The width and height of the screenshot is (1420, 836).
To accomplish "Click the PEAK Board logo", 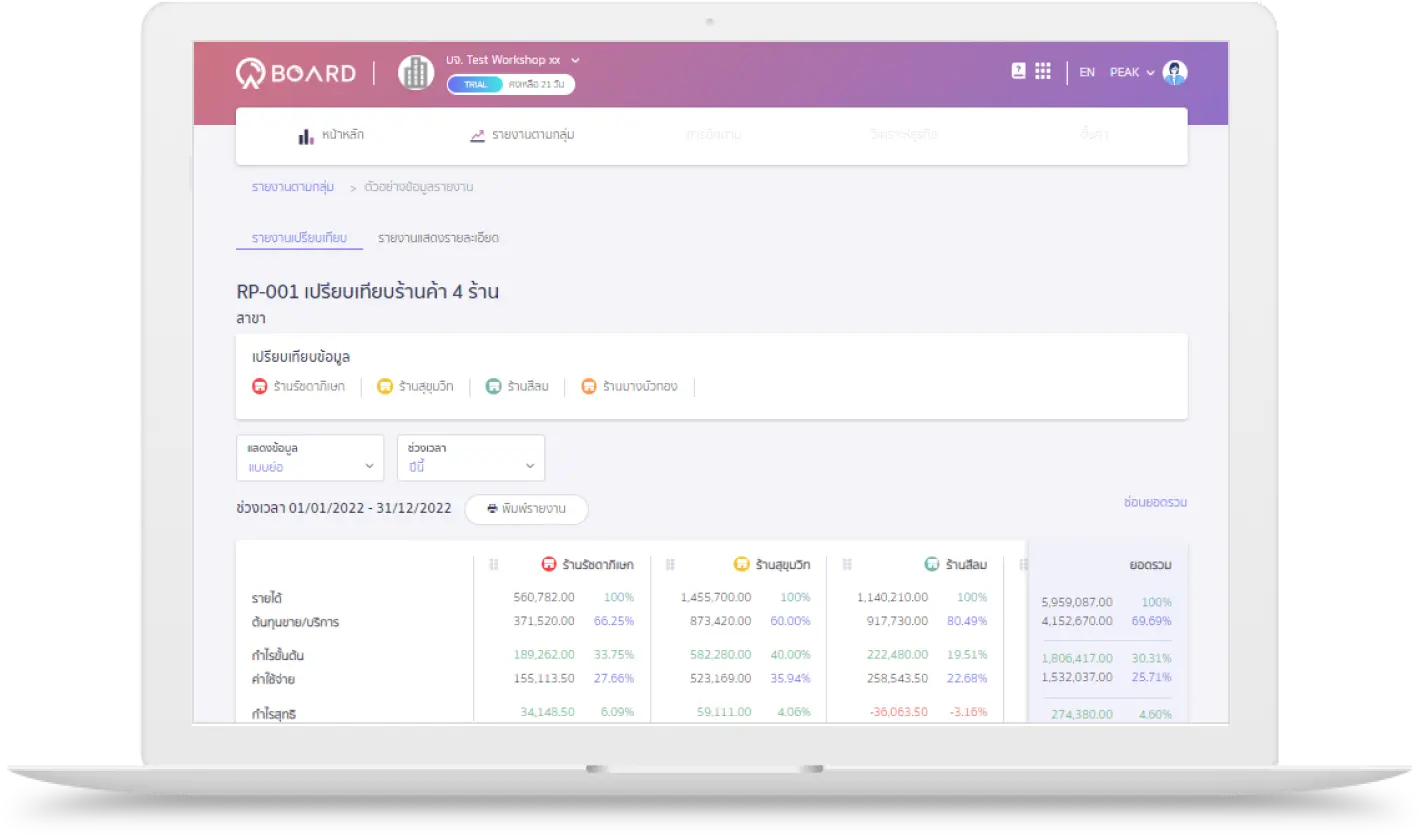I will (295, 73).
